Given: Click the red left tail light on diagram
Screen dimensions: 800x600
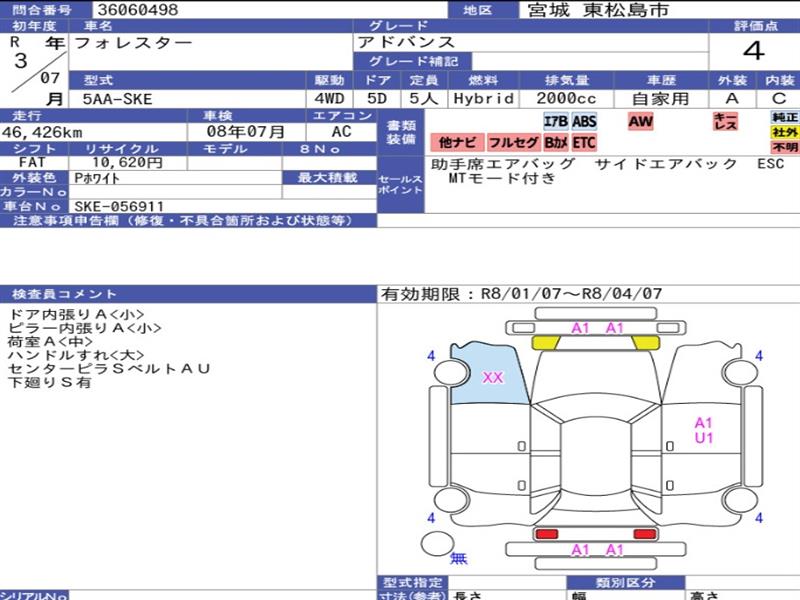Looking at the screenshot, I should click(x=545, y=534).
